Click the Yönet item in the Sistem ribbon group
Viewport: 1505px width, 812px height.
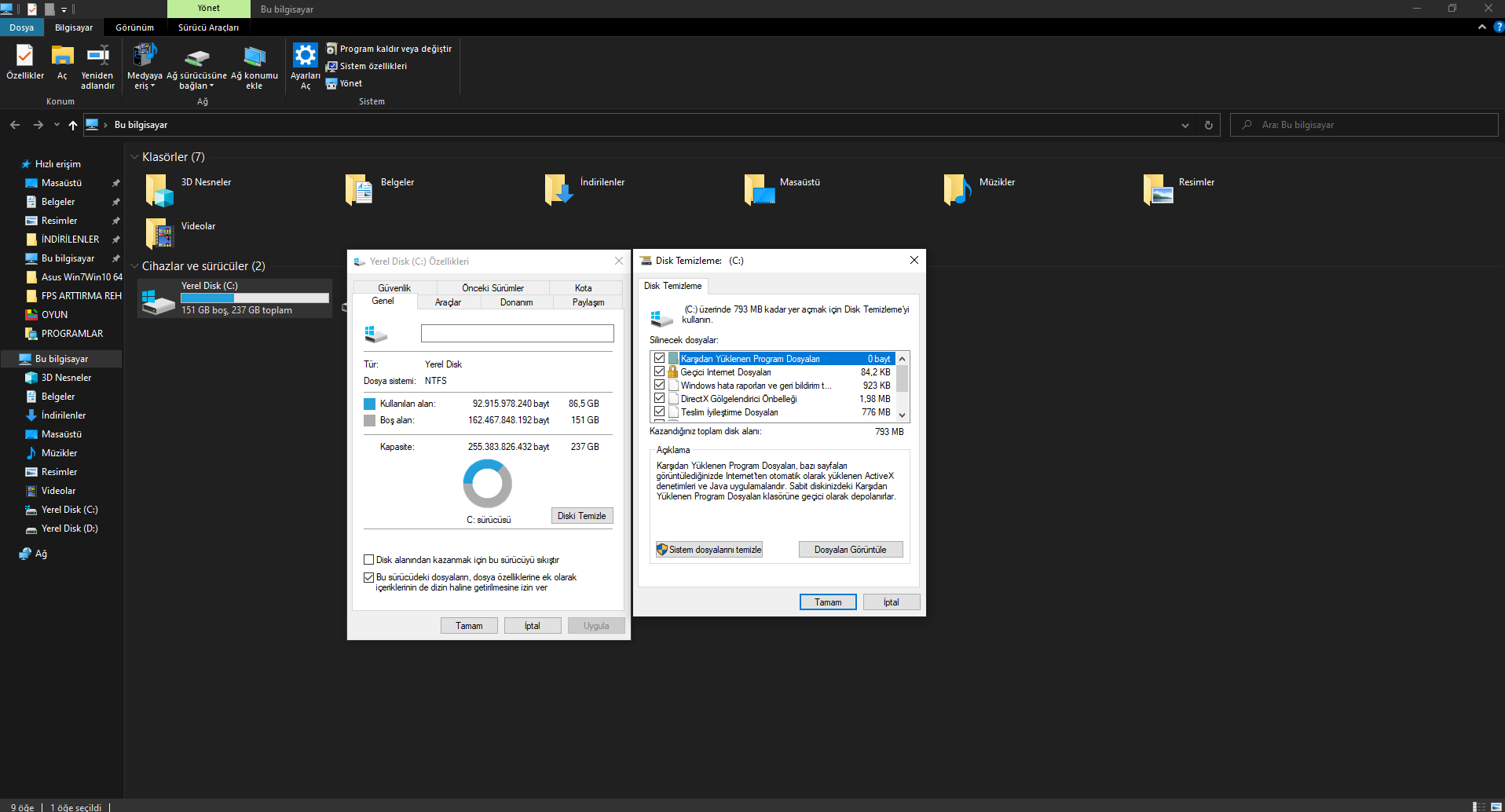pyautogui.click(x=344, y=83)
